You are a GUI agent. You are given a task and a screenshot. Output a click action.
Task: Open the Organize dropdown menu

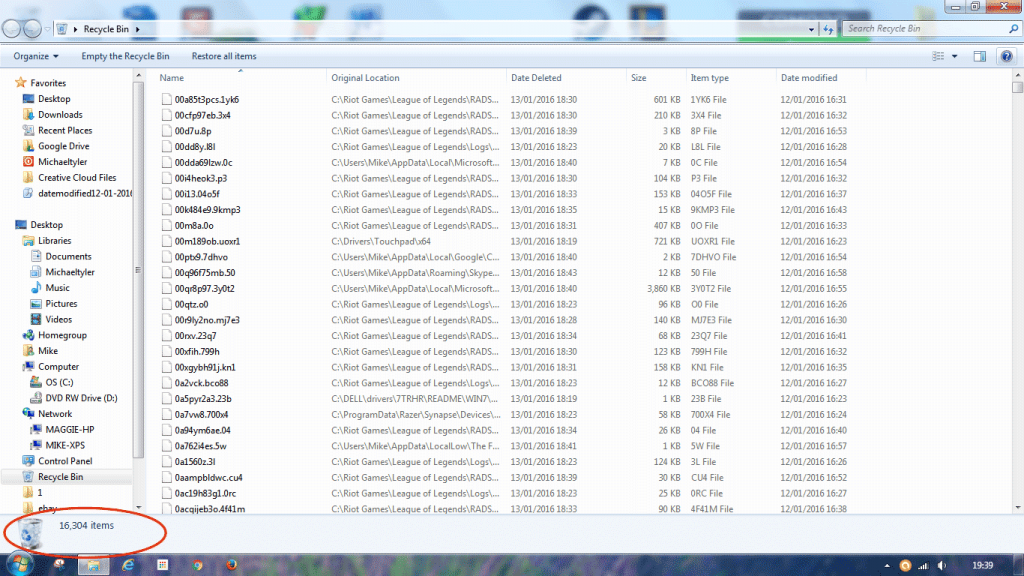[36, 56]
